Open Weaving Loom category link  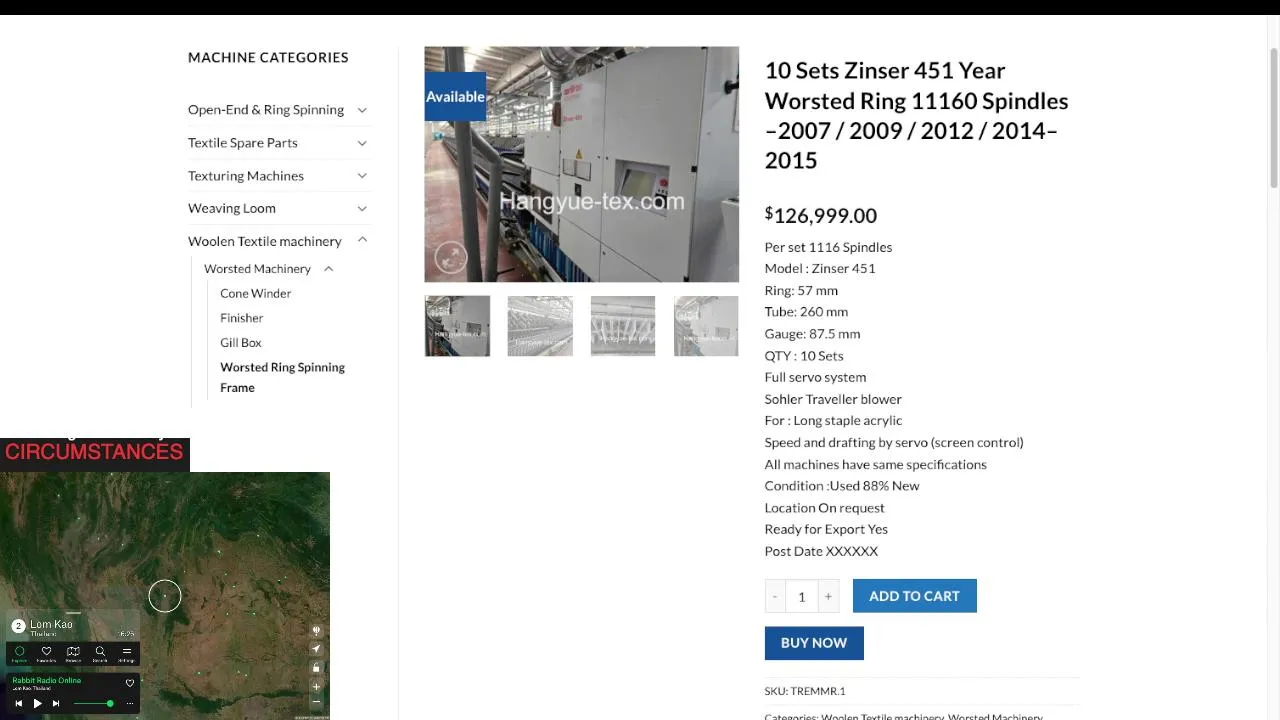point(232,208)
